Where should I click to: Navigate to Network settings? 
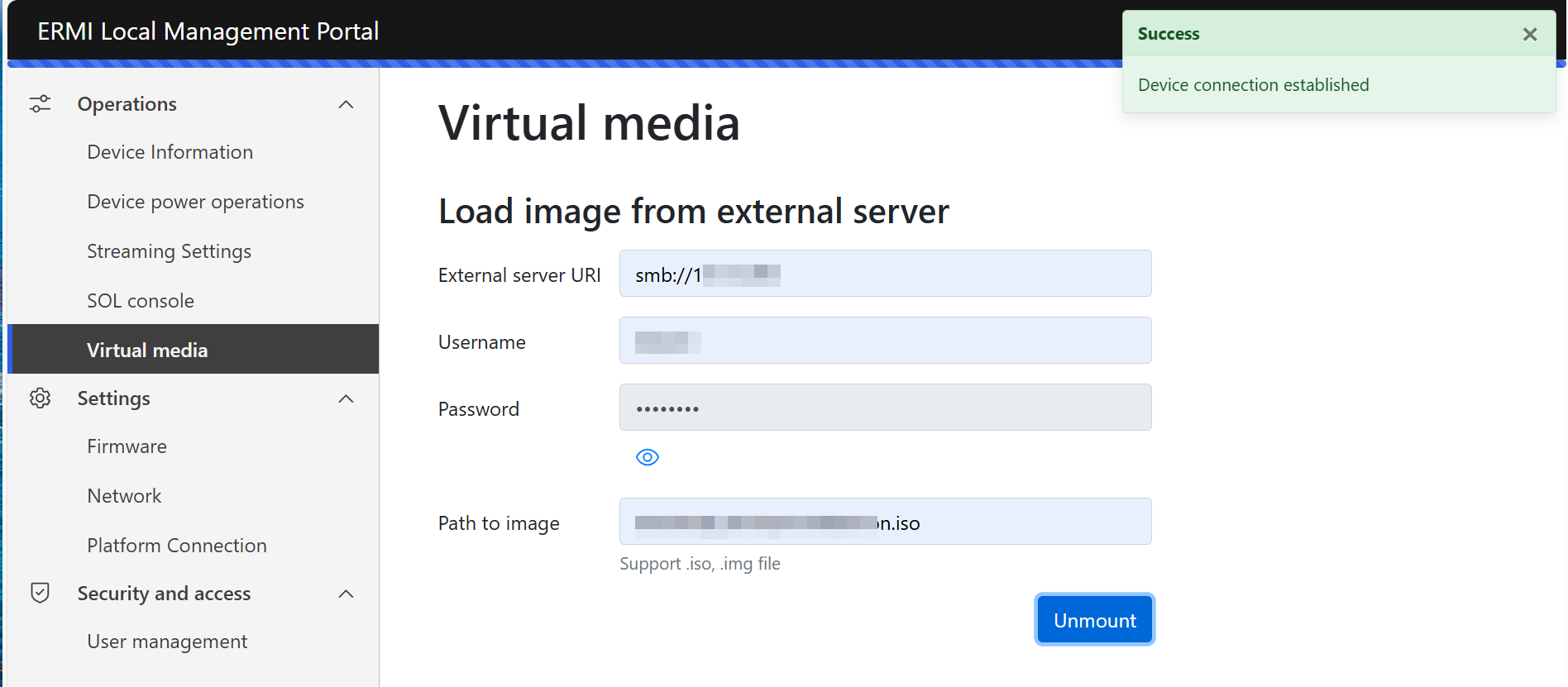coord(124,496)
